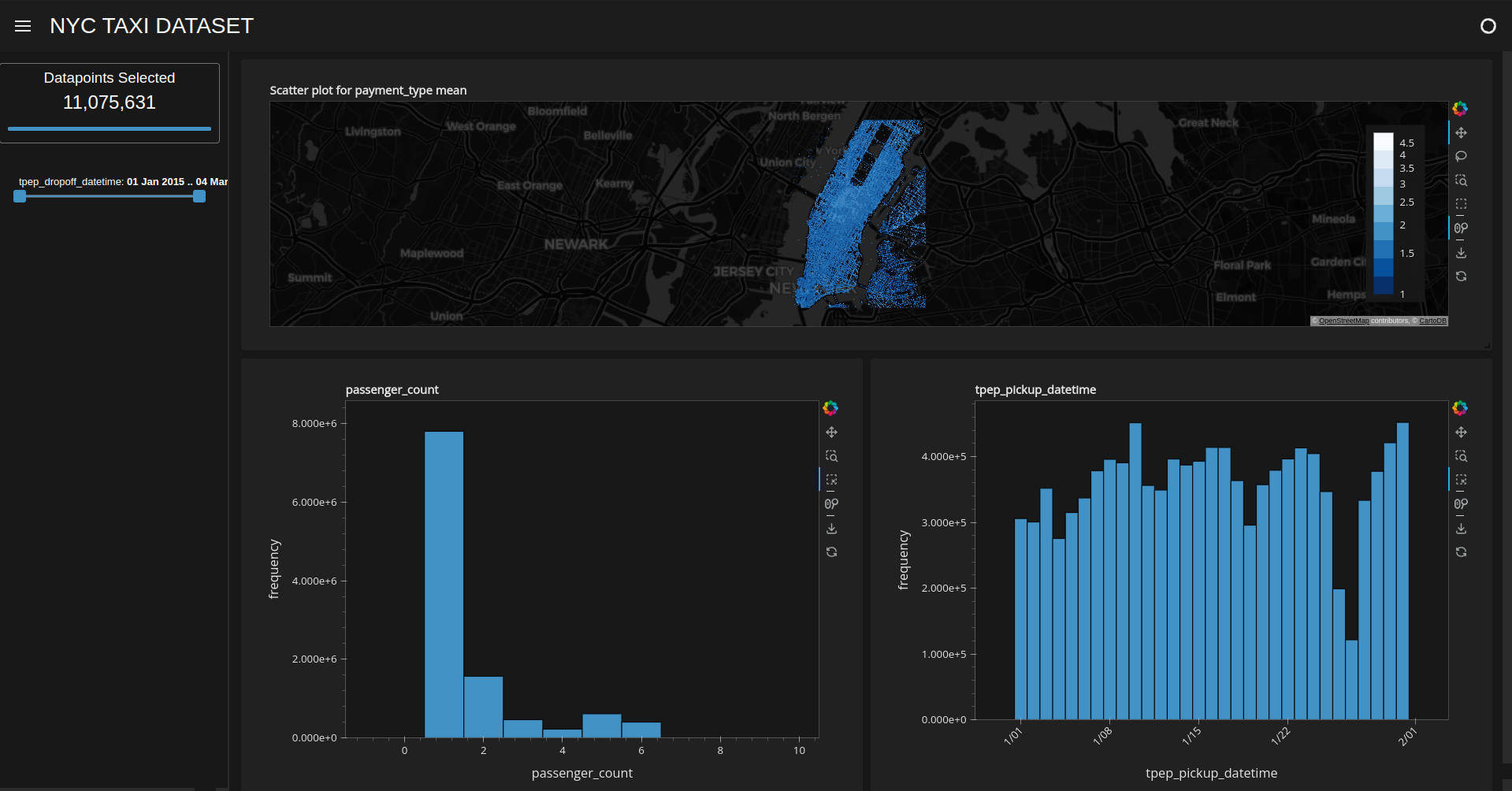This screenshot has width=1512, height=791.
Task: Download the passenger_count histogram
Action: [x=831, y=529]
